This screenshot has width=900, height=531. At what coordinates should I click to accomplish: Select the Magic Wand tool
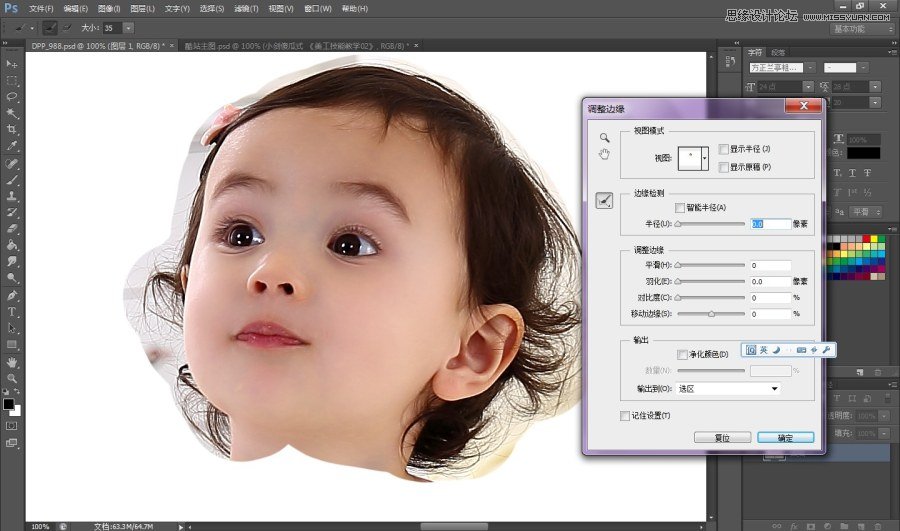[x=11, y=113]
